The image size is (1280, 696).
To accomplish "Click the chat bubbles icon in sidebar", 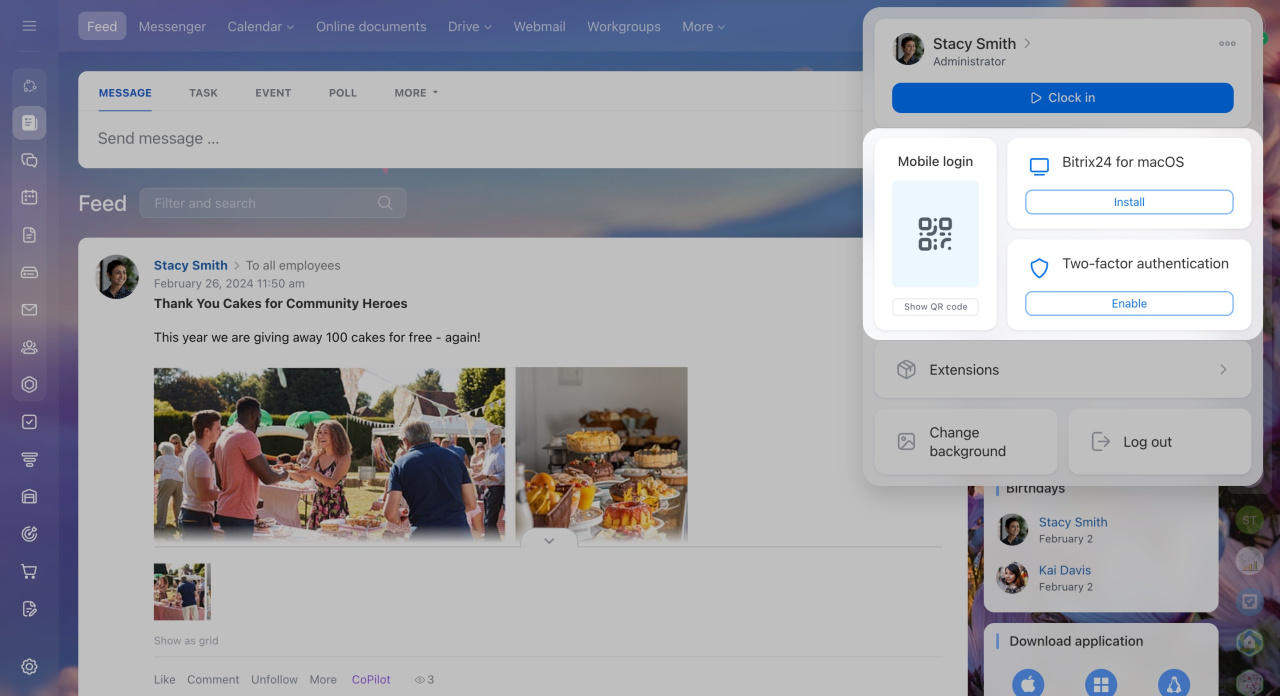I will pyautogui.click(x=29, y=160).
